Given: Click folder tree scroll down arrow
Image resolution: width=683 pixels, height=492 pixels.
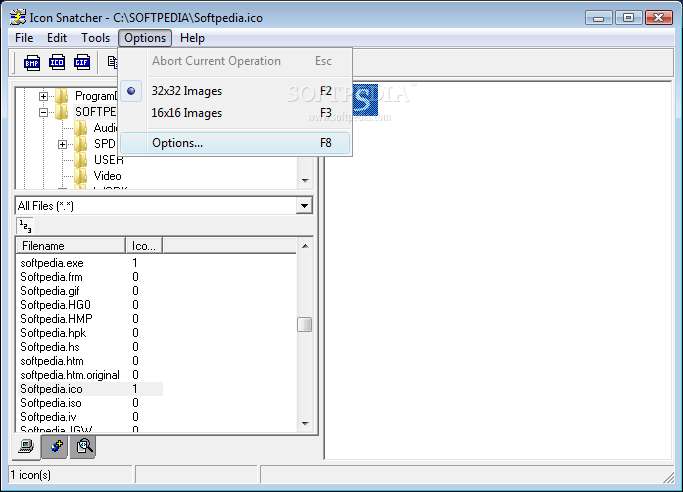Looking at the screenshot, I should [x=305, y=180].
